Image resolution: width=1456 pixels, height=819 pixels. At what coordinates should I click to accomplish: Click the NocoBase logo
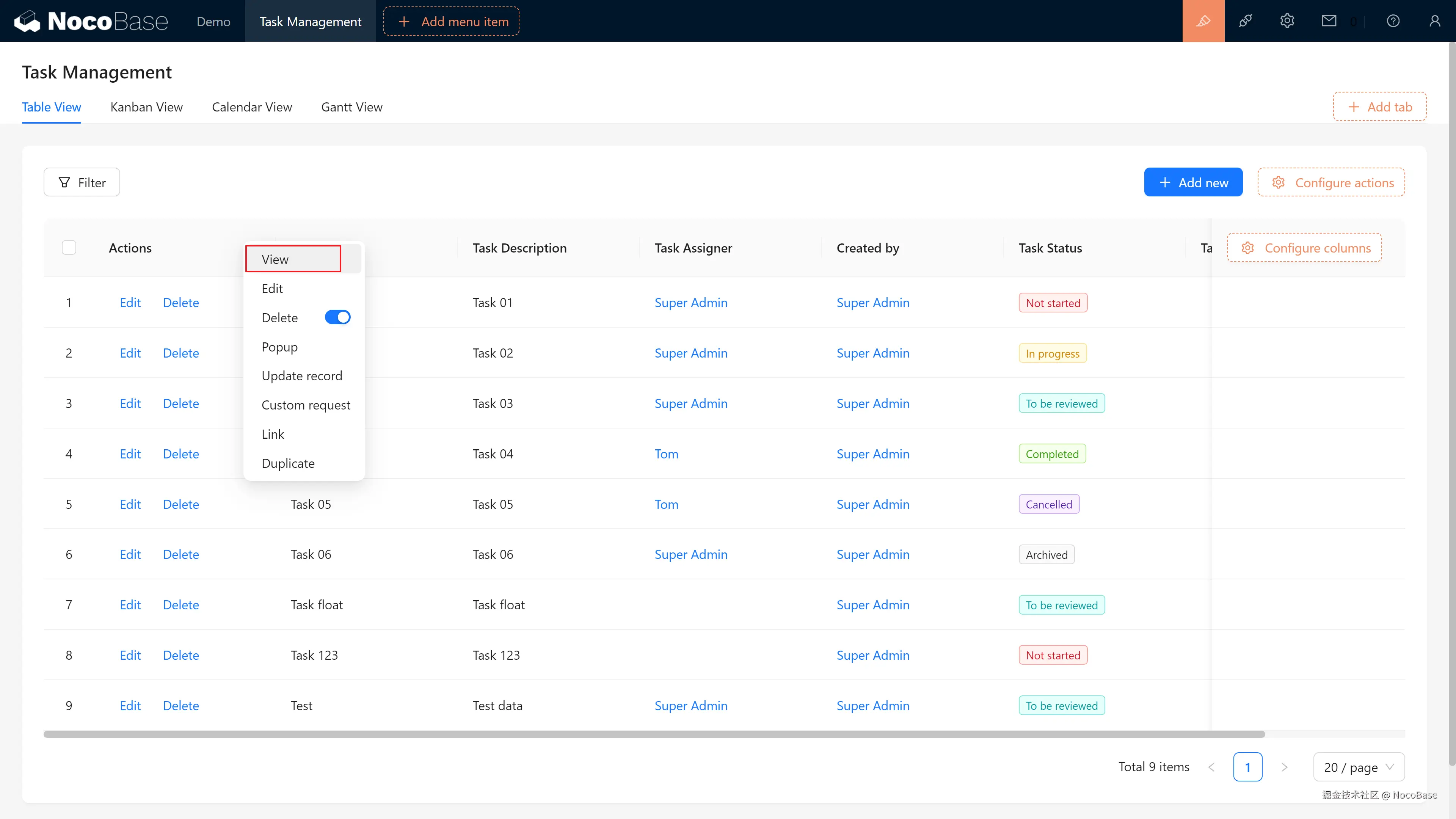click(x=91, y=21)
